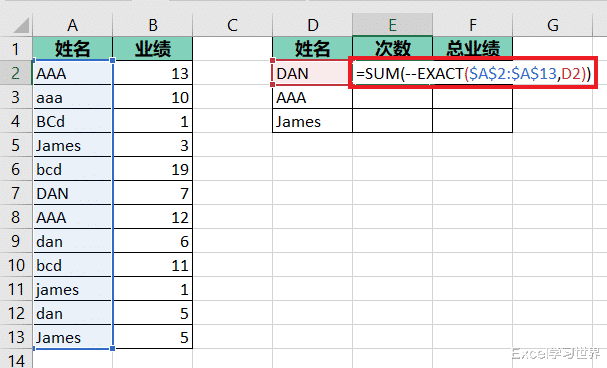Click cell D2 containing DAN
607x368 pixels.
[312, 73]
